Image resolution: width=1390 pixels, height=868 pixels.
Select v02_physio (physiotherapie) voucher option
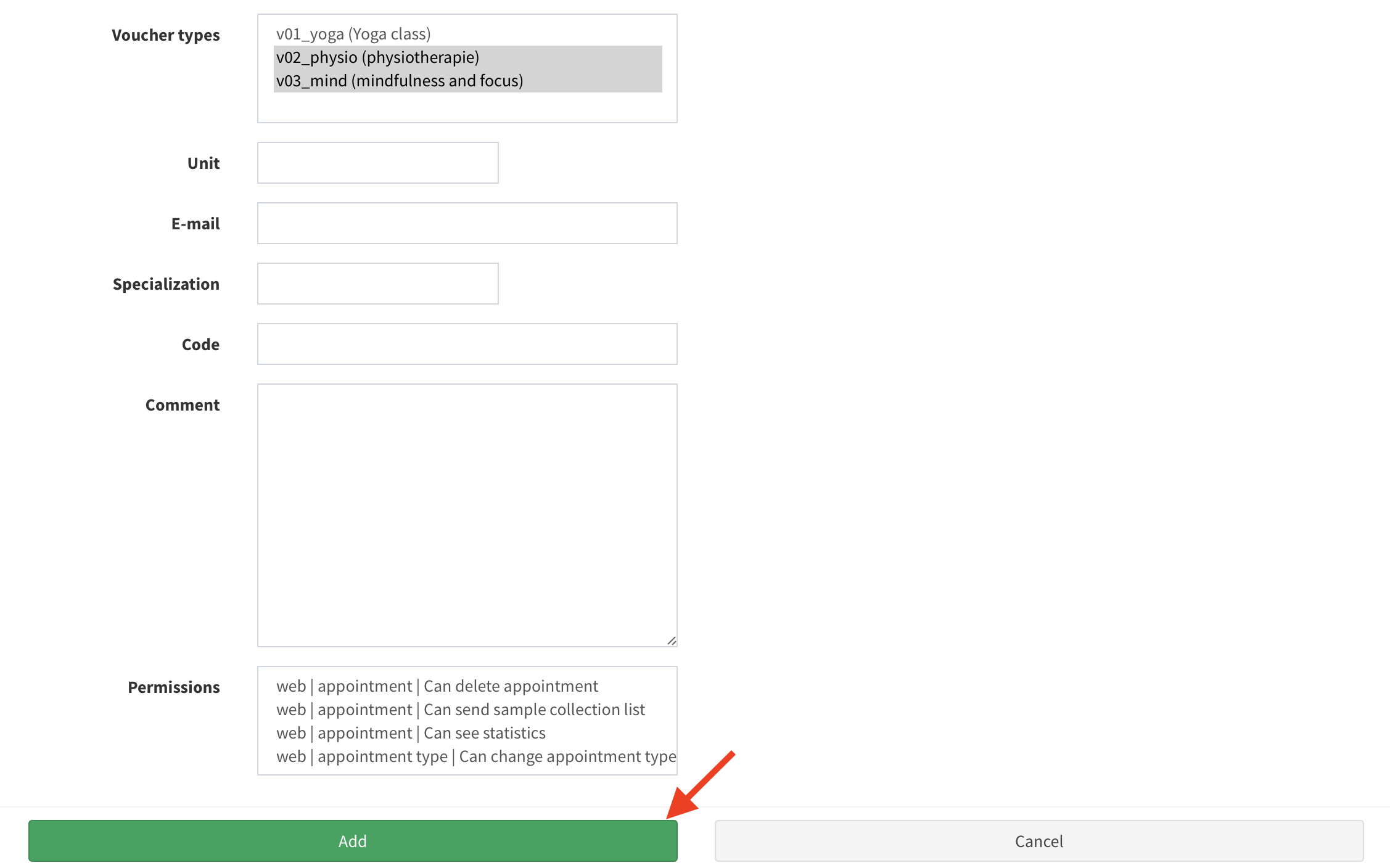click(377, 57)
